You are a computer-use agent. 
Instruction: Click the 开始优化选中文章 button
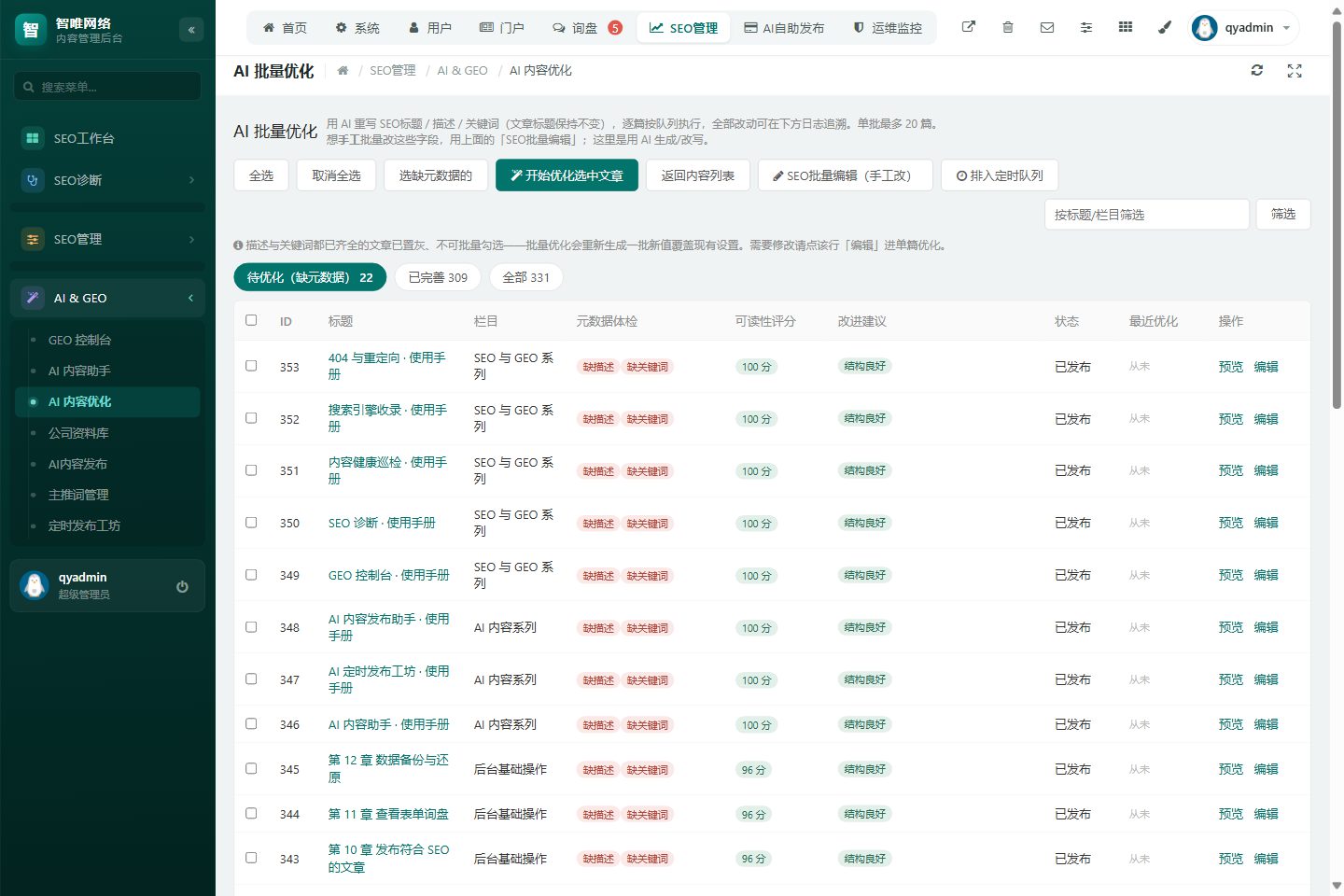567,175
